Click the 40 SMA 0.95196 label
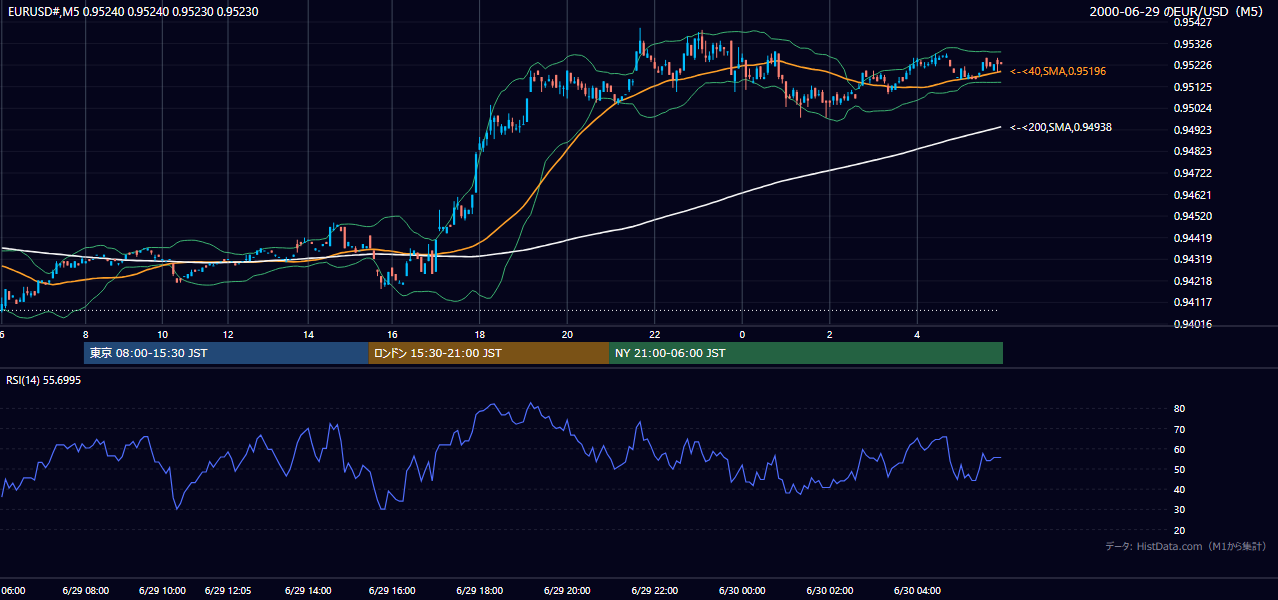Screen dimensions: 1278x600 1058,72
